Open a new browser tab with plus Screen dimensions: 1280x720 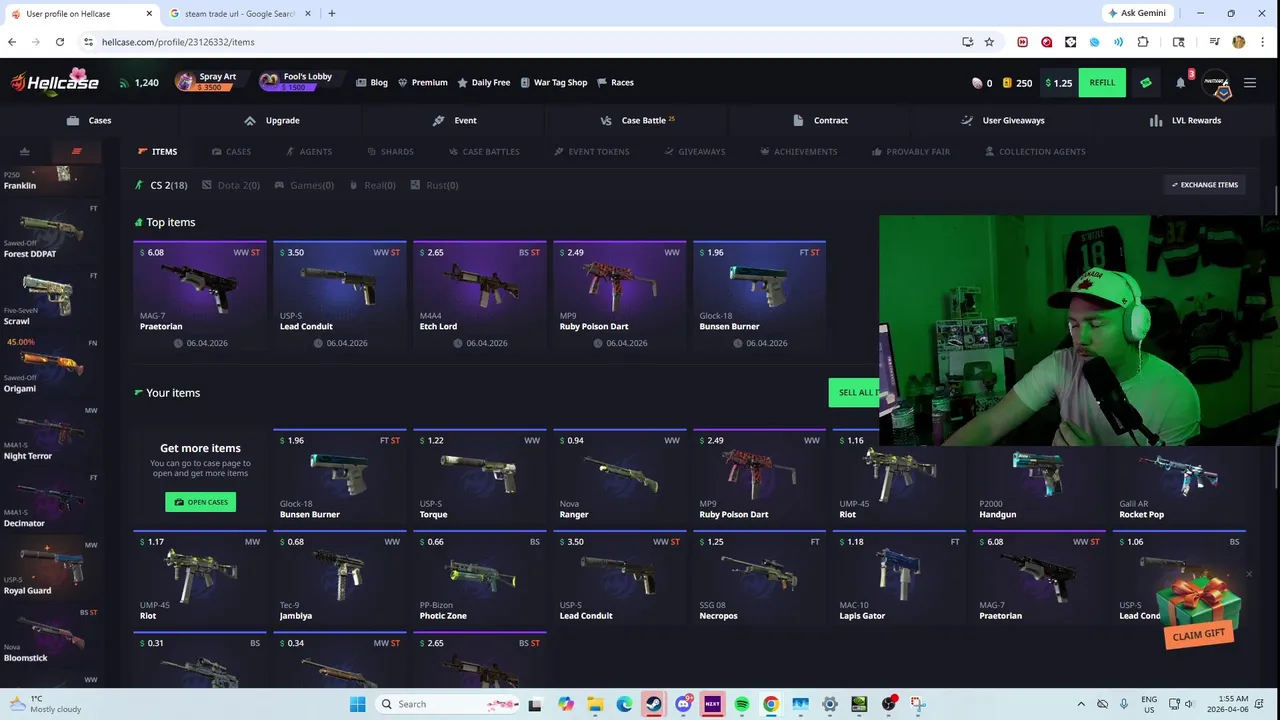[332, 13]
